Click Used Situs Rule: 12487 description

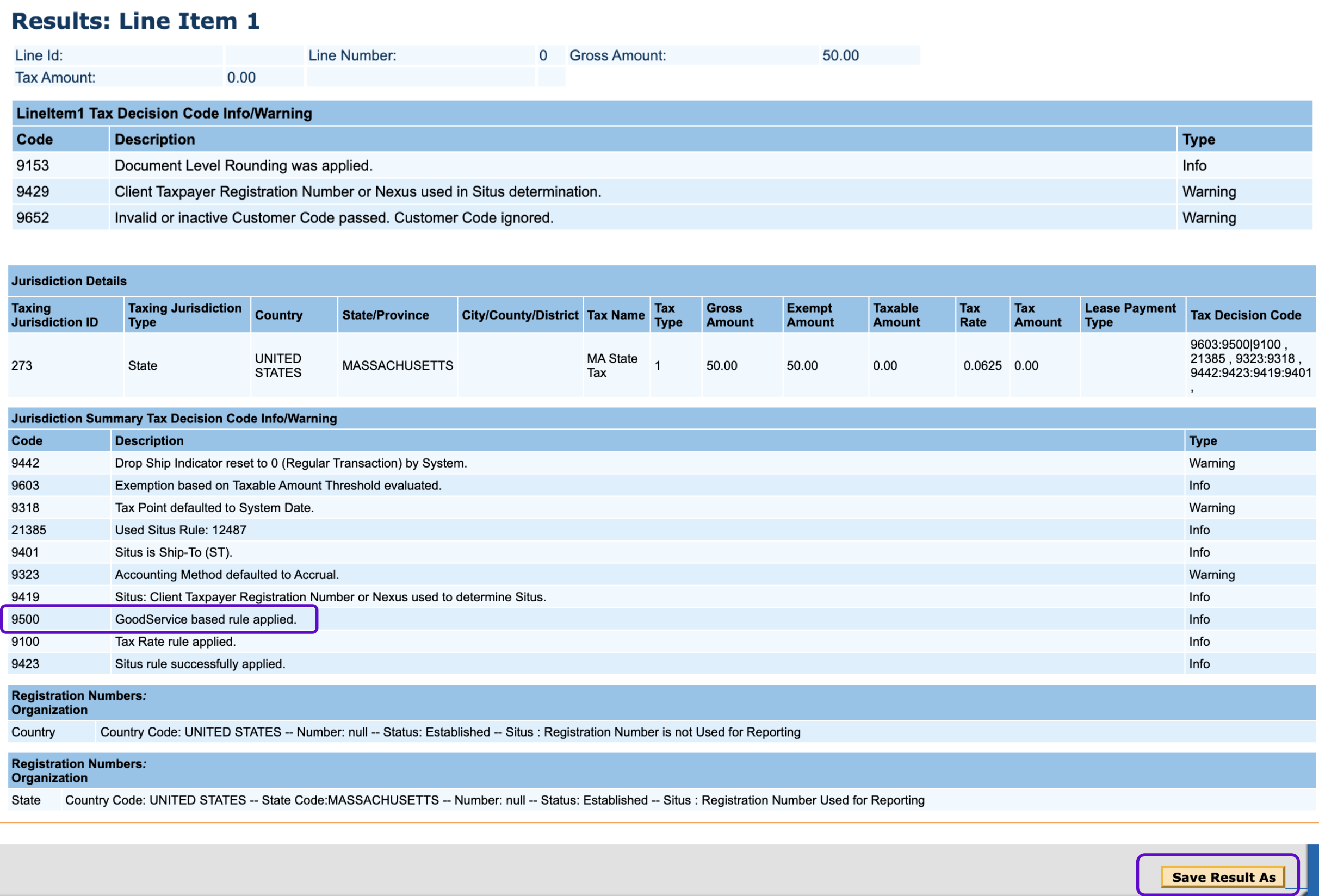pyautogui.click(x=181, y=530)
